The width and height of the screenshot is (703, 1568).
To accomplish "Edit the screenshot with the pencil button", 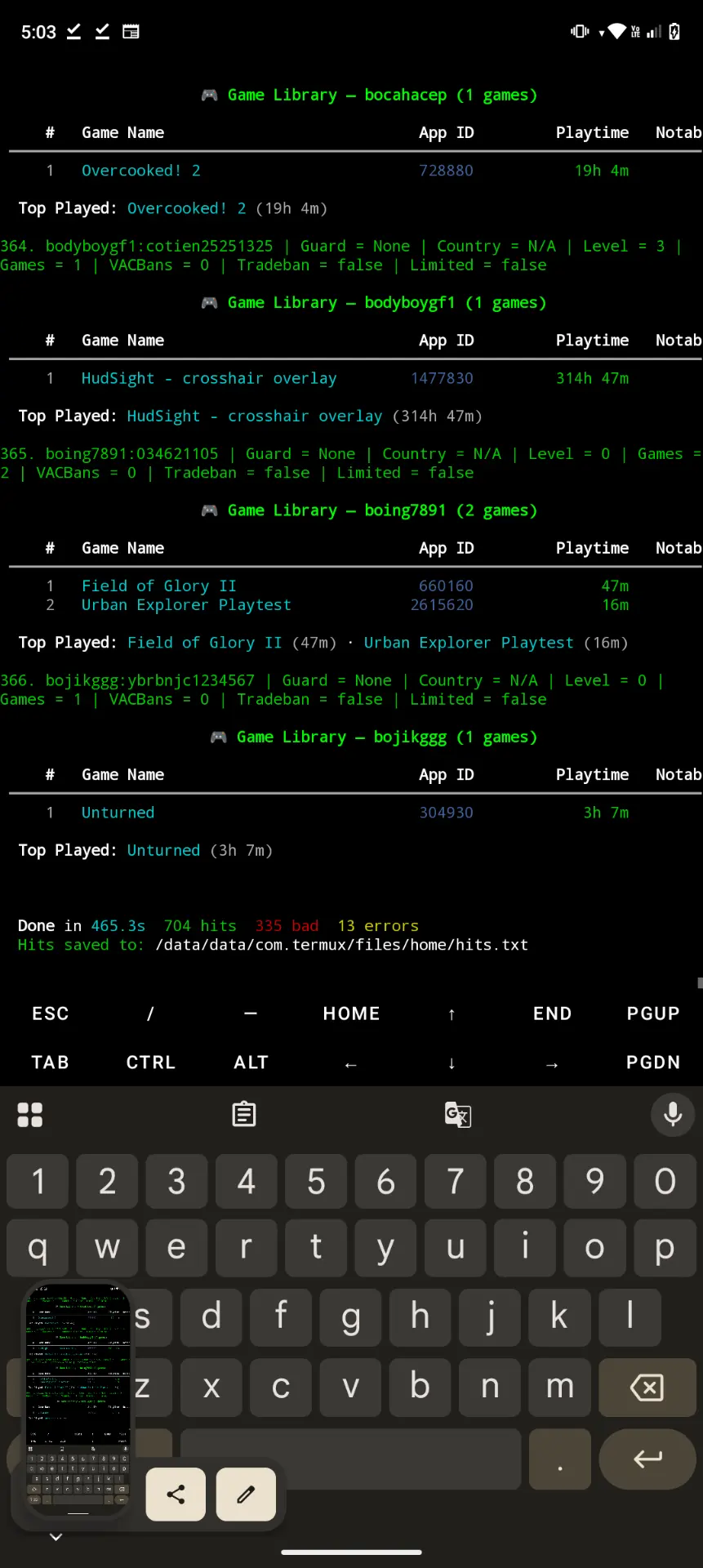I will (246, 1494).
